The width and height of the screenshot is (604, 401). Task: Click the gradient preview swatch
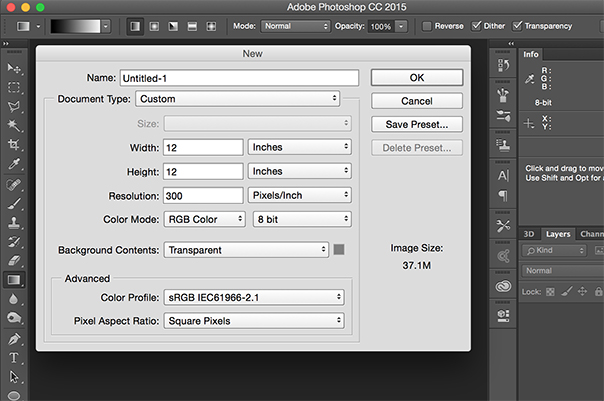tap(76, 26)
